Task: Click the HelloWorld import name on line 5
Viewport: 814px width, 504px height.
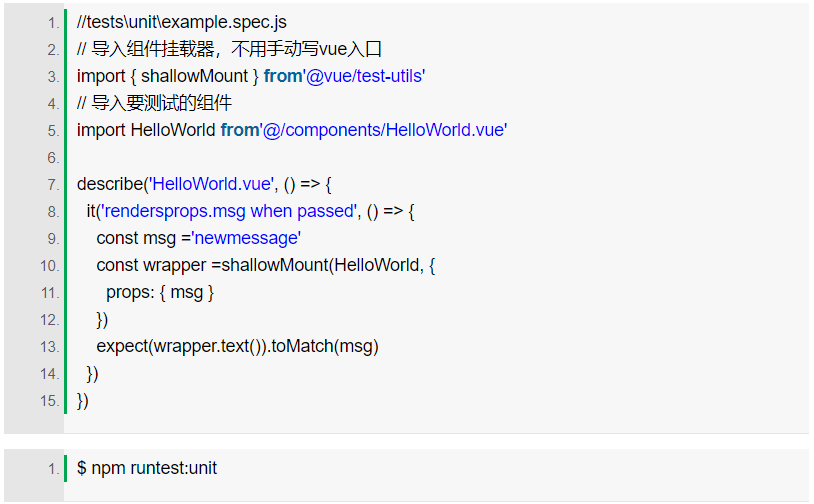Action: [173, 130]
